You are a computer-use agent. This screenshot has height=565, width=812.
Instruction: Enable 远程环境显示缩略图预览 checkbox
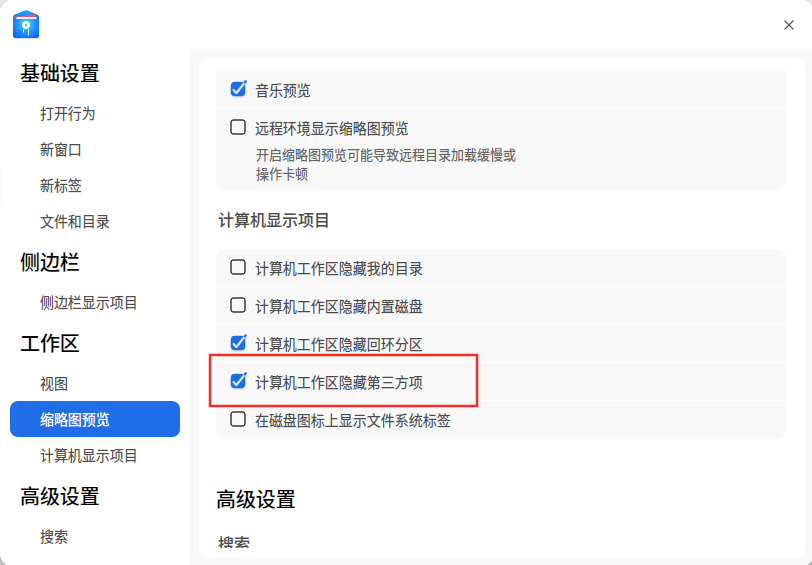[238, 127]
